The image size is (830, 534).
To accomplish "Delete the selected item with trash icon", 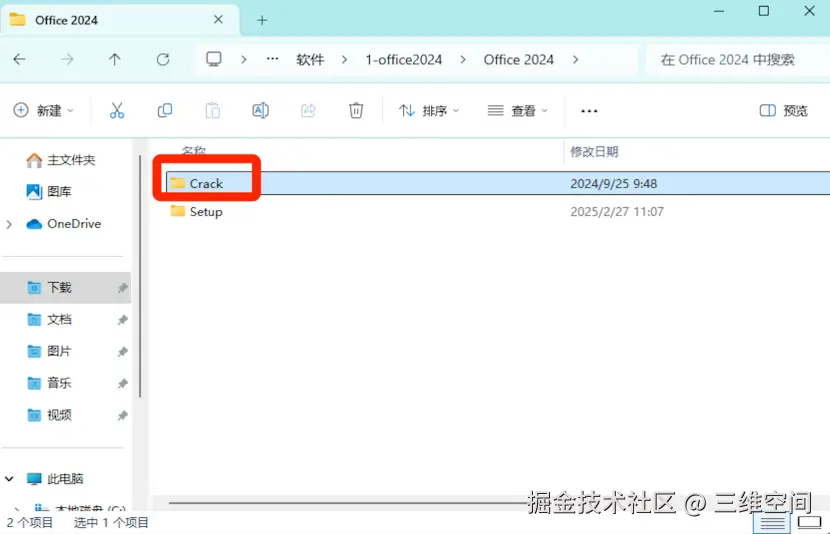I will tap(356, 111).
